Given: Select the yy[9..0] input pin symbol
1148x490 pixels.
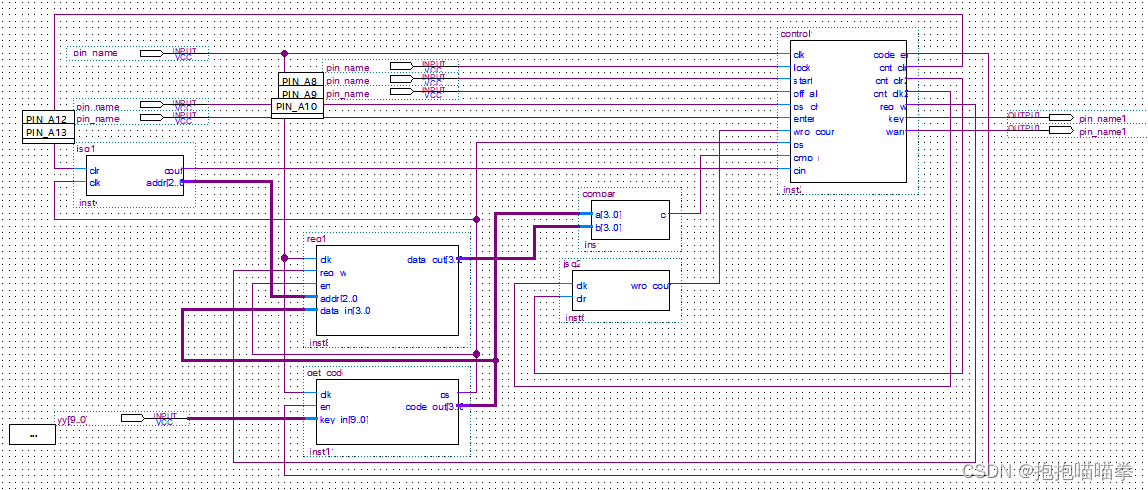Looking at the screenshot, I should tap(132, 418).
